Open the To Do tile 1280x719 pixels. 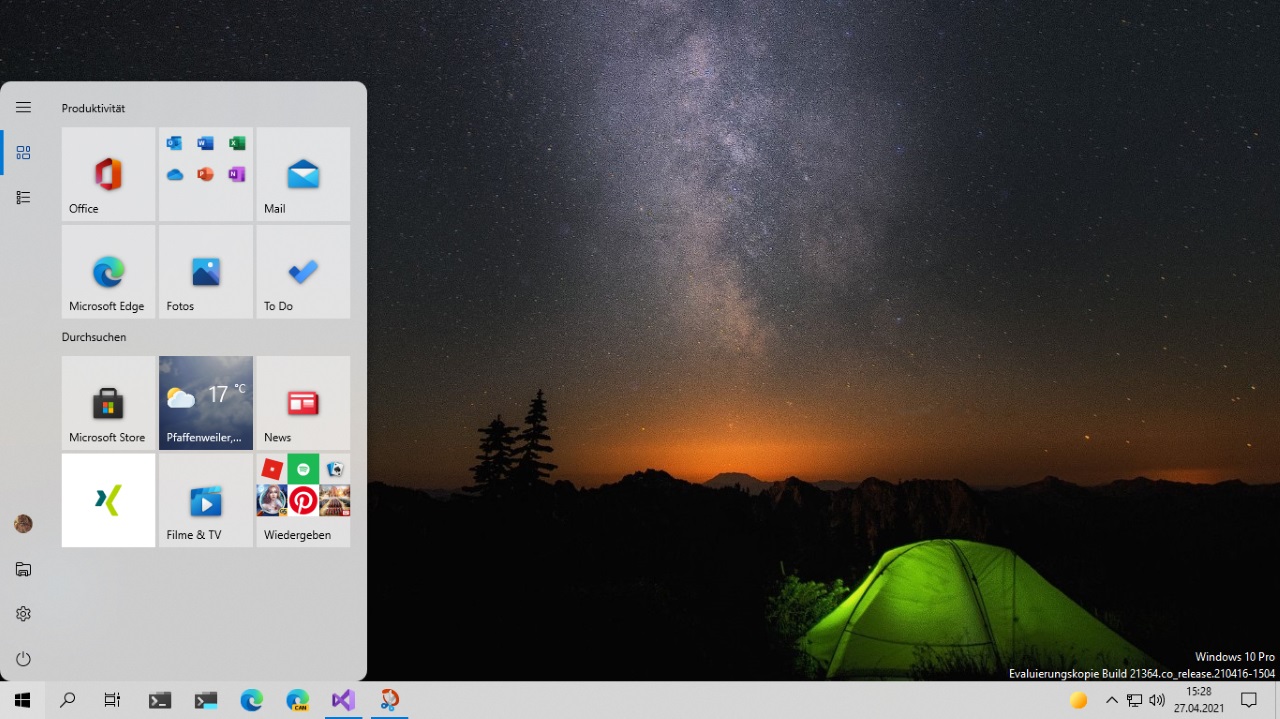(303, 272)
